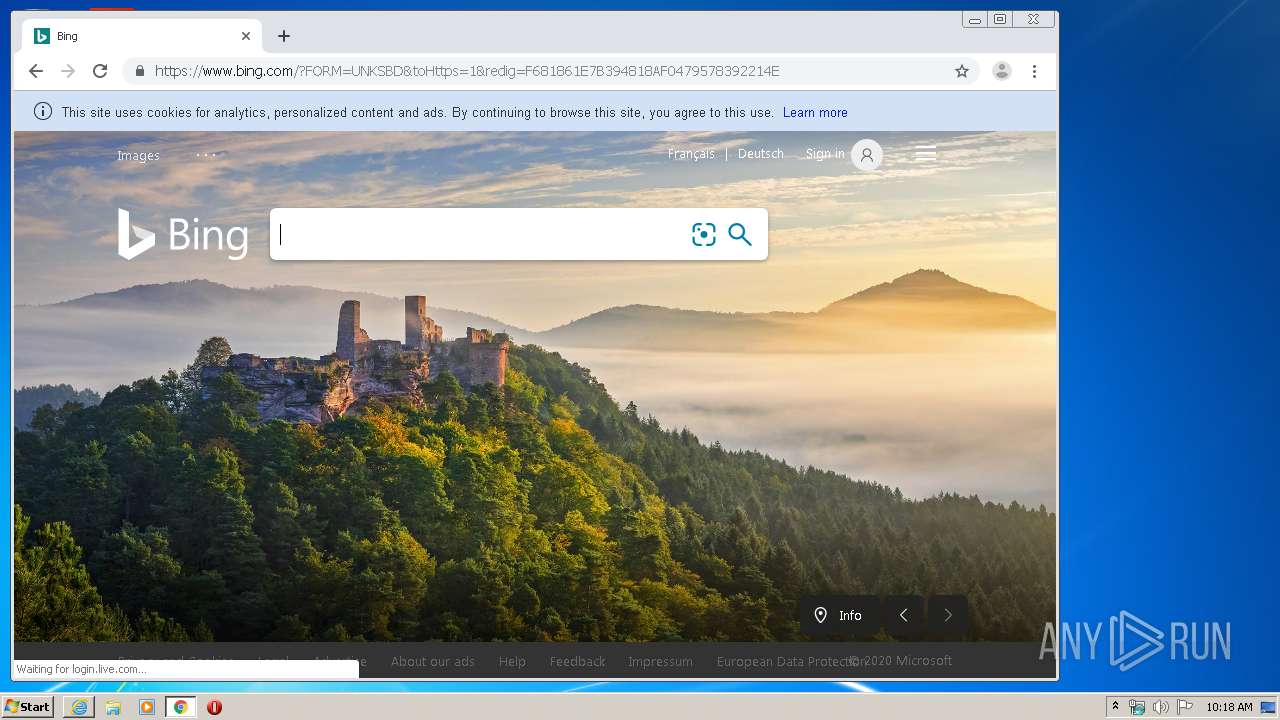Open Chrome's three-dot menu
1280x720 pixels.
click(1034, 71)
